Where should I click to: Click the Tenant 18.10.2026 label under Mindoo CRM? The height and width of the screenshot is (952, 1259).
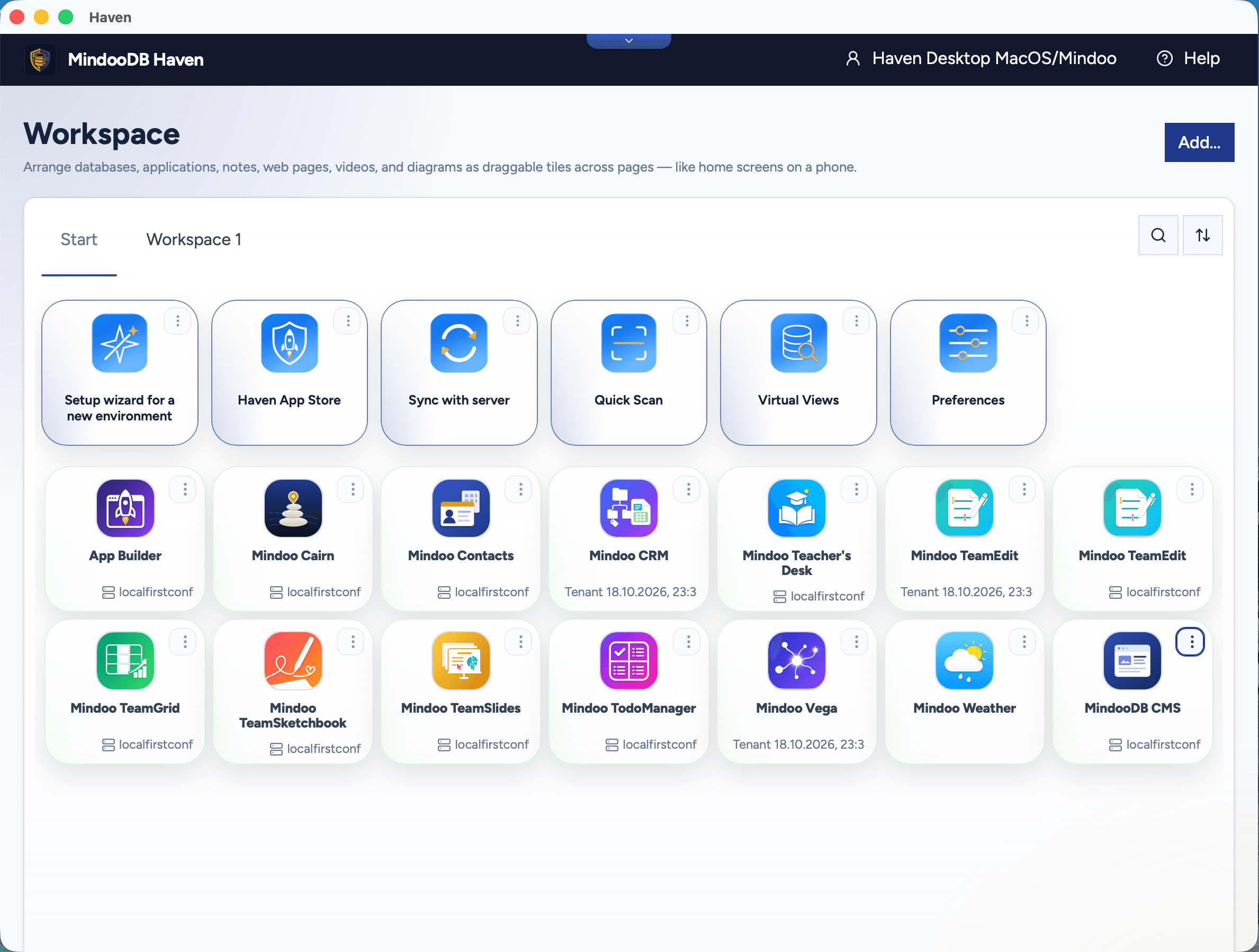(630, 592)
